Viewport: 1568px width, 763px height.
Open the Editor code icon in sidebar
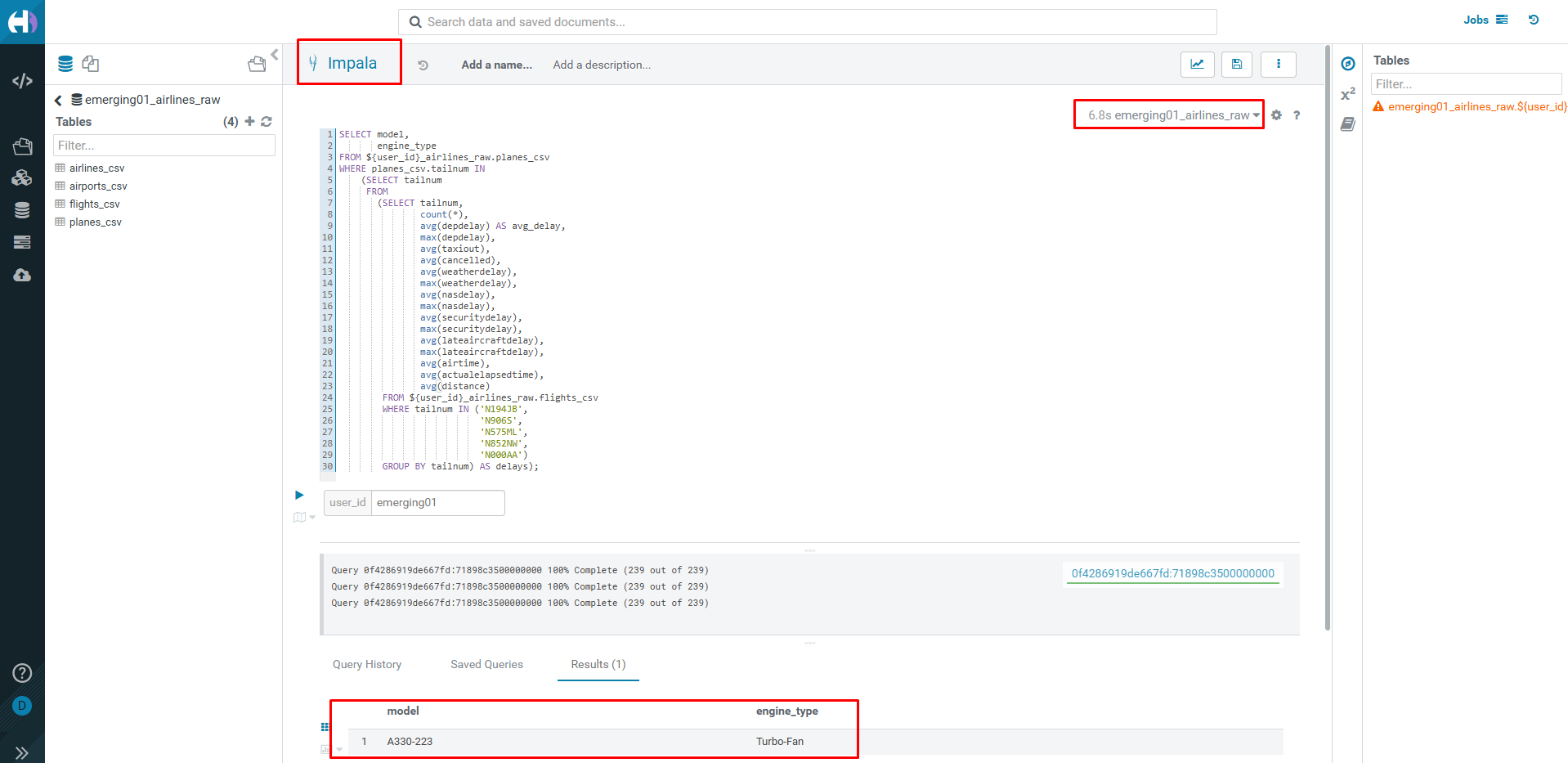tap(22, 81)
